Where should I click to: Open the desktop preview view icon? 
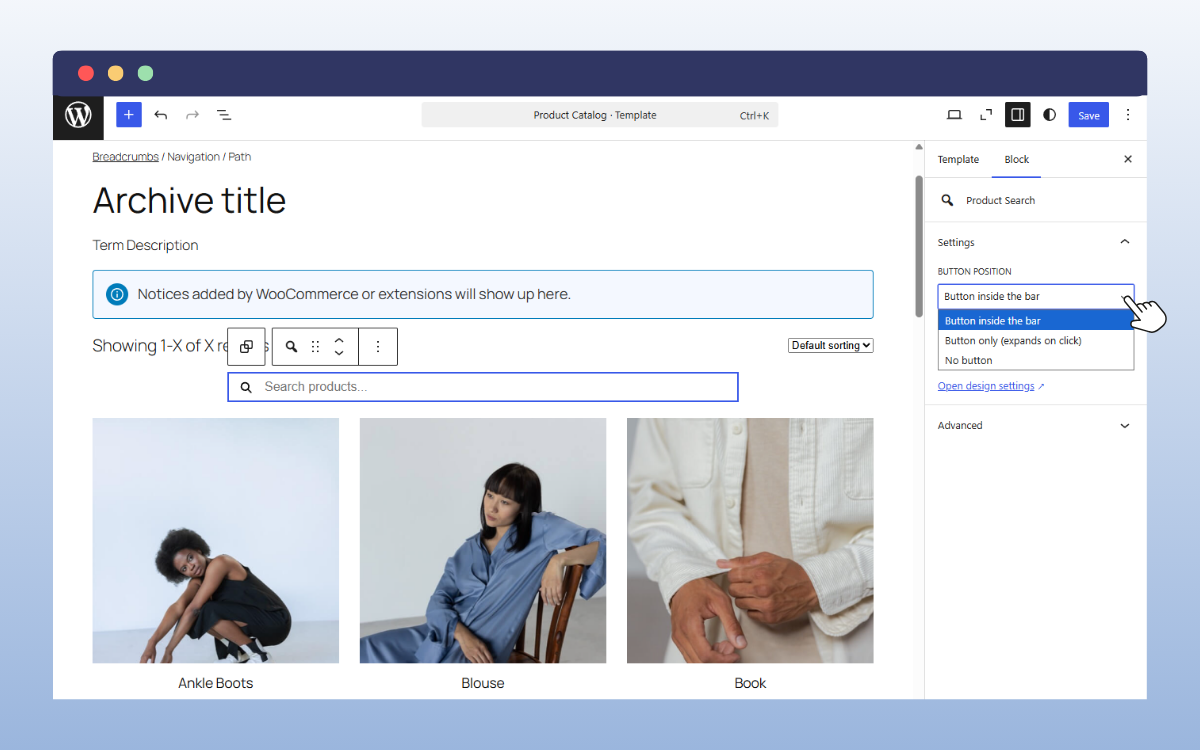(954, 115)
